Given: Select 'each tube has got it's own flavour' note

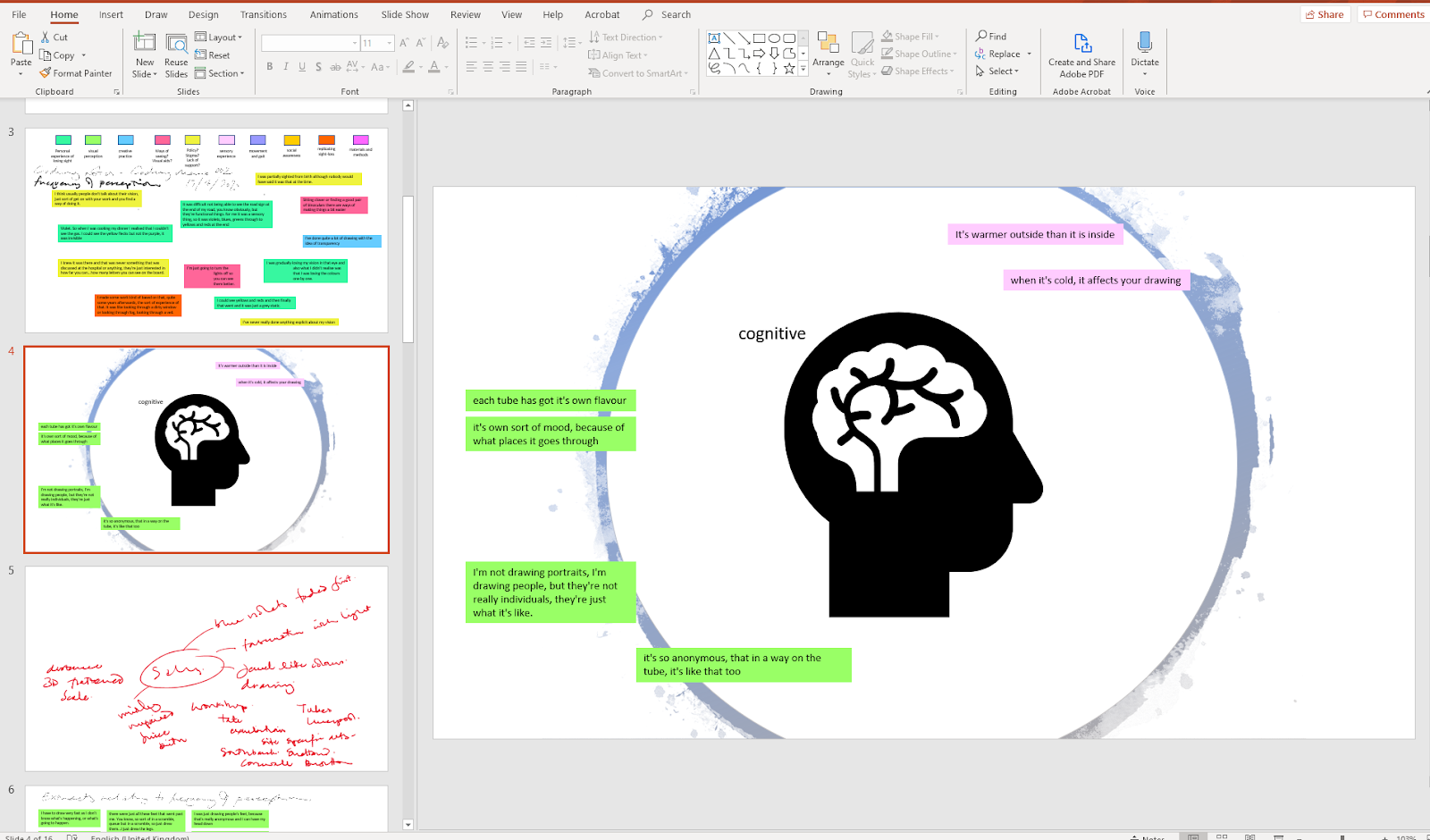Looking at the screenshot, I should 551,400.
